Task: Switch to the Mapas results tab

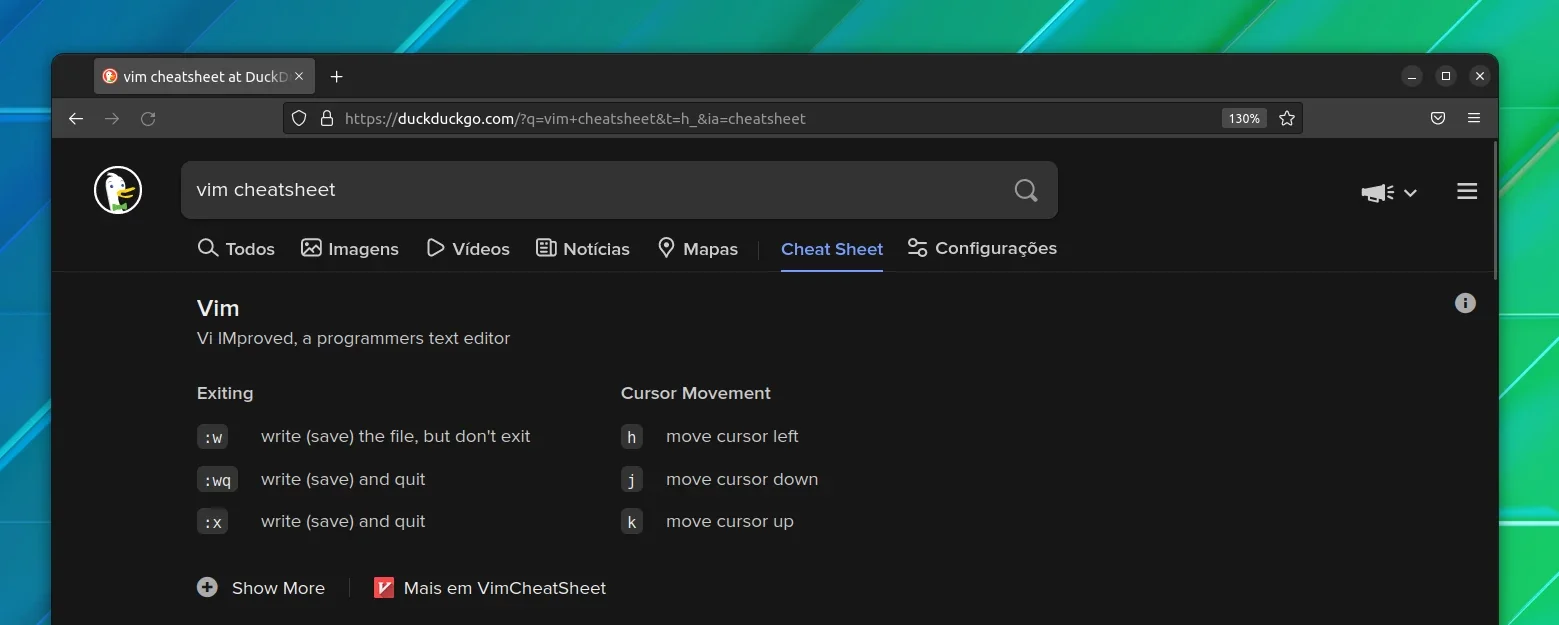Action: coord(698,248)
